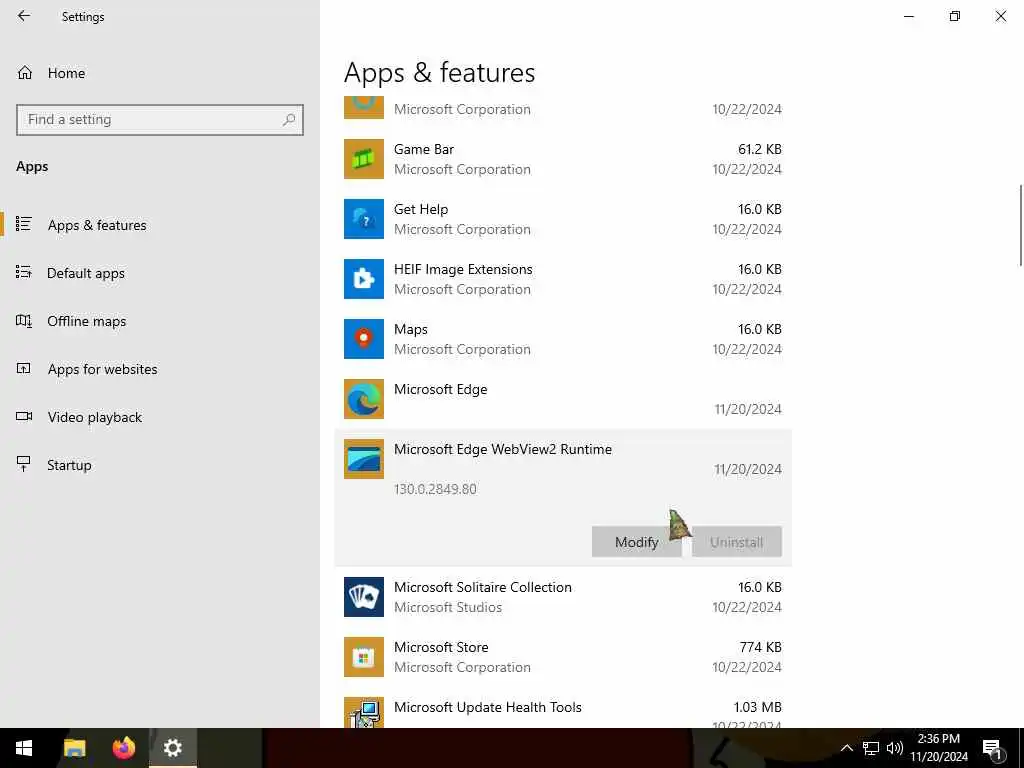Viewport: 1024px width, 768px height.
Task: Click the Settings gear in taskbar
Action: pyautogui.click(x=172, y=748)
